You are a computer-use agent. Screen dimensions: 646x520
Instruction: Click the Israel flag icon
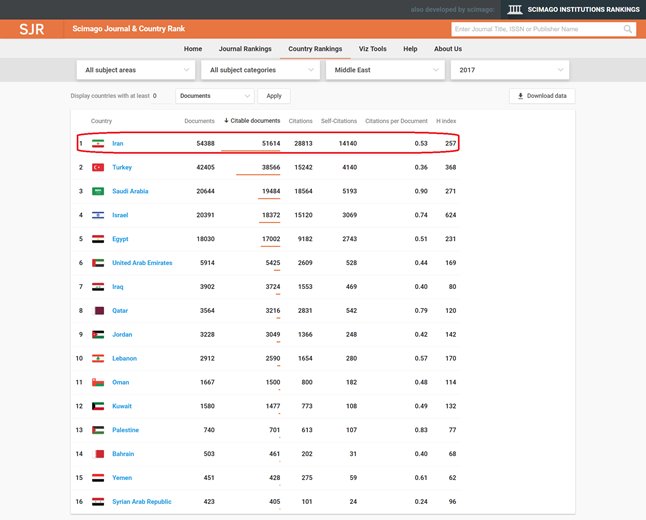pos(98,215)
